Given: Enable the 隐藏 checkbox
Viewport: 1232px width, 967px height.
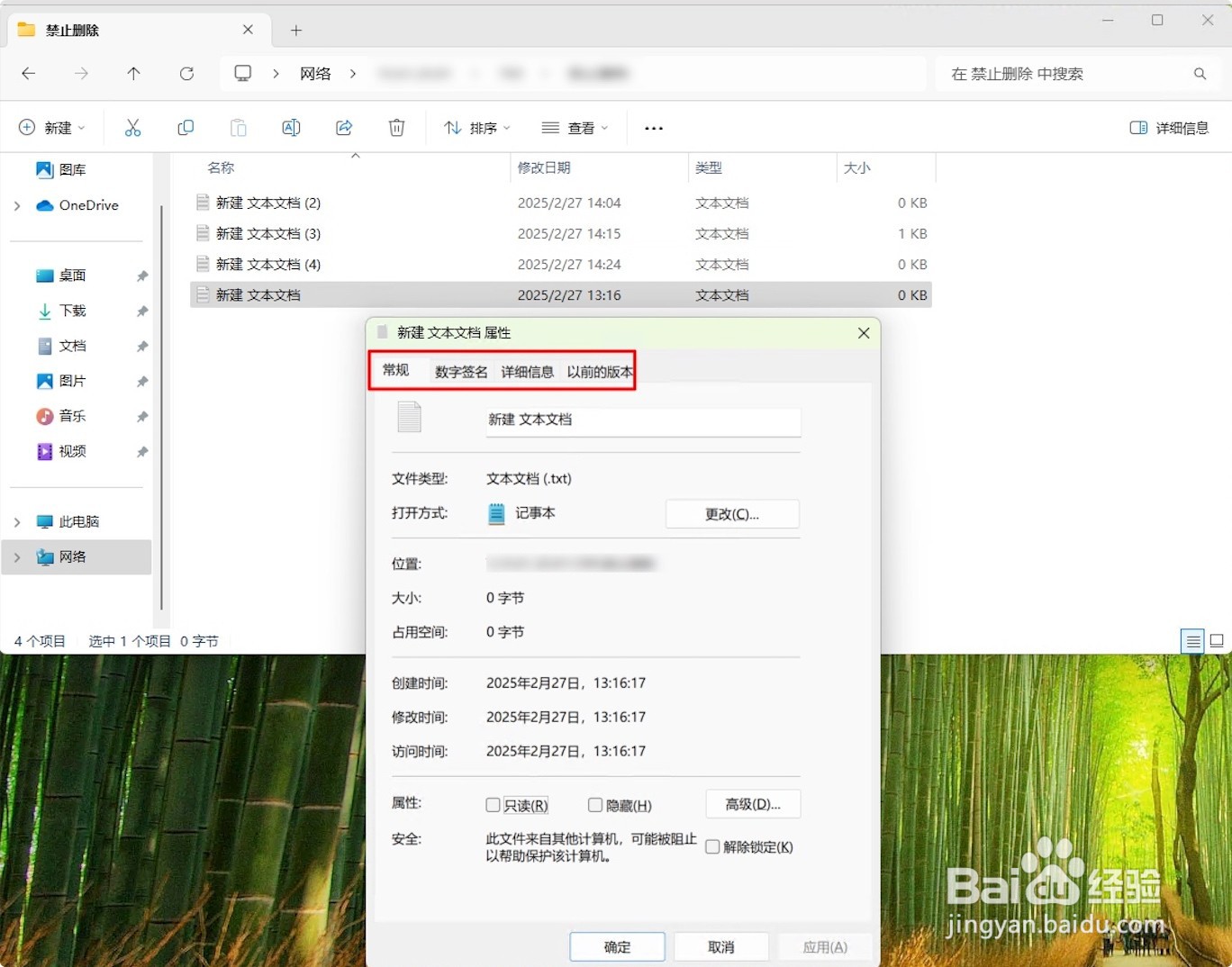Looking at the screenshot, I should 595,804.
